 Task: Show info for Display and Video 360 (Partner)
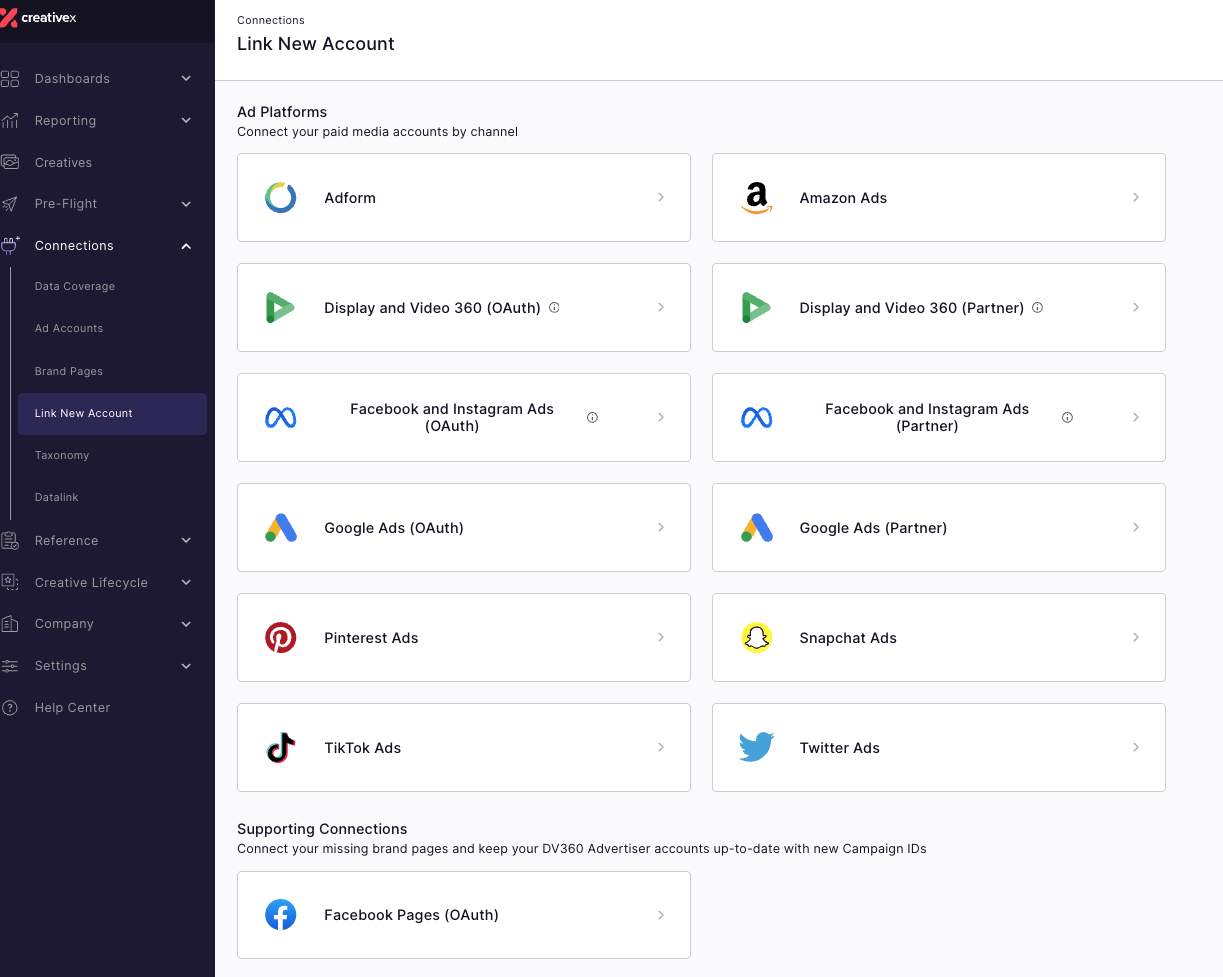point(1037,308)
